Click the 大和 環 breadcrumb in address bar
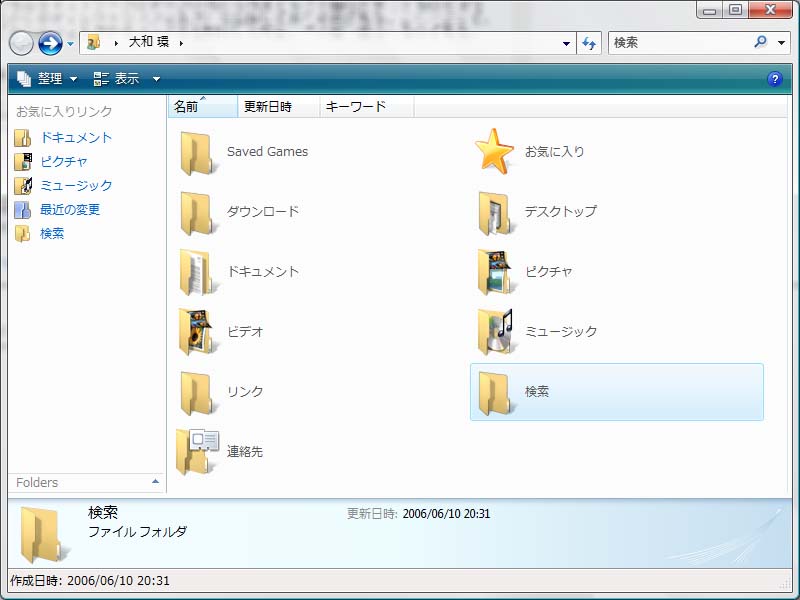 click(x=148, y=43)
